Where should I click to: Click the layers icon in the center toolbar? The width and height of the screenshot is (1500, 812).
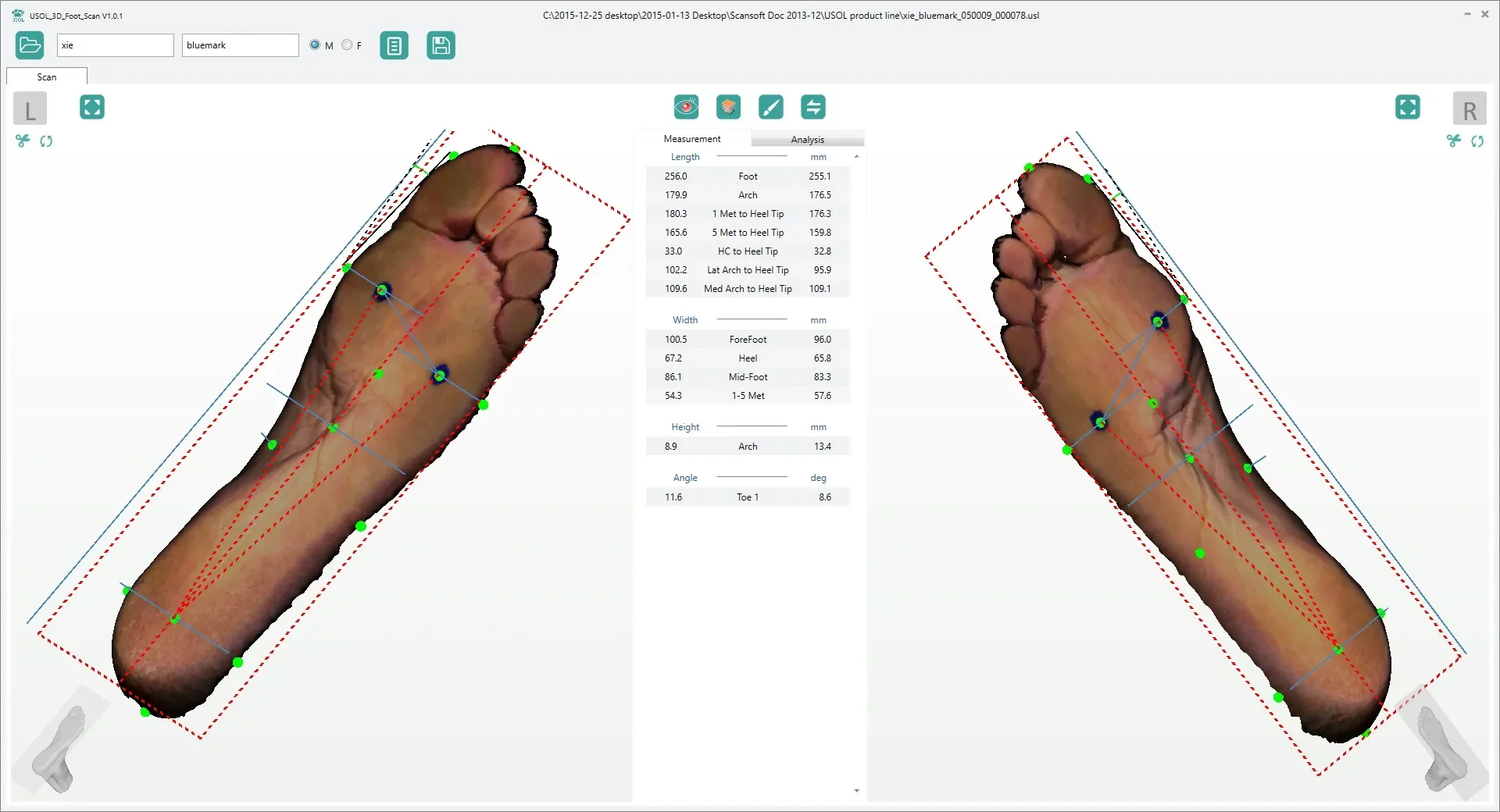click(729, 107)
